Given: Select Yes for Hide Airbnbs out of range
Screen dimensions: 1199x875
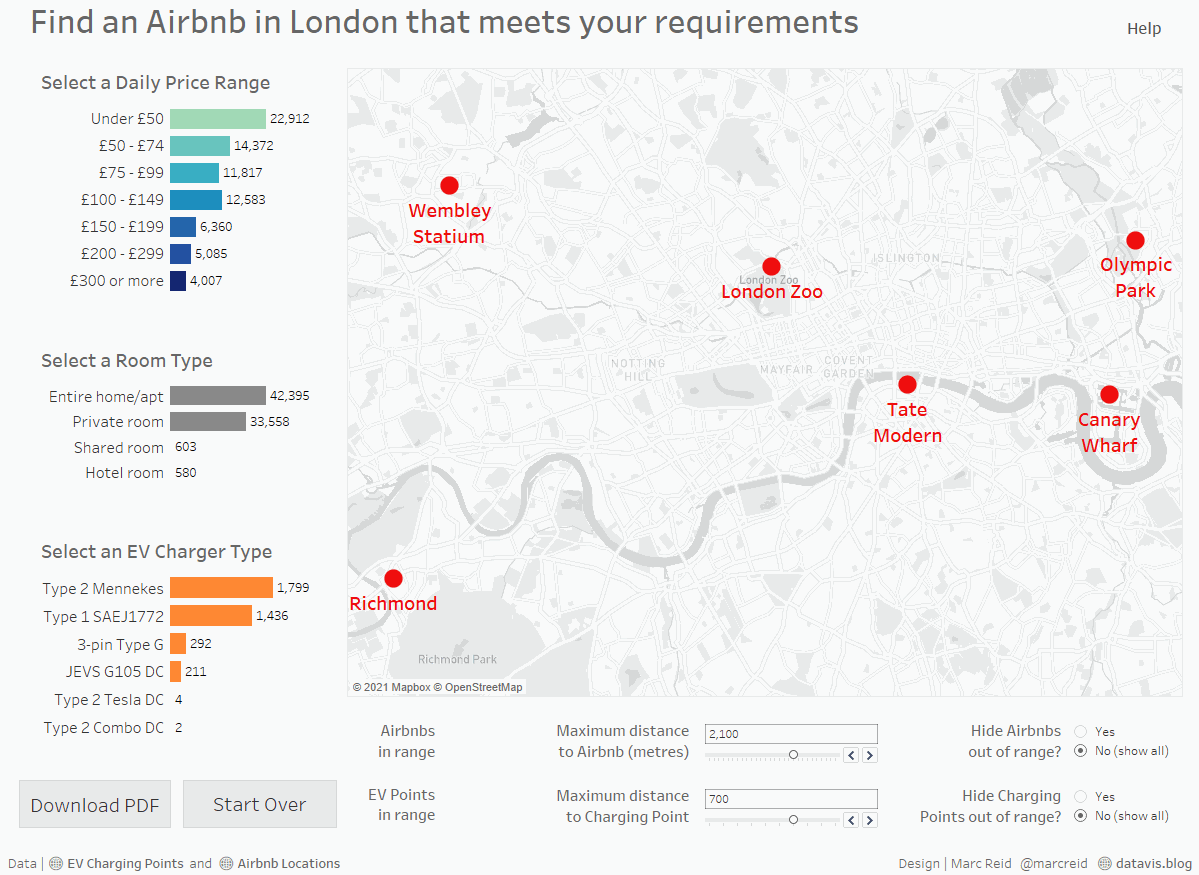Looking at the screenshot, I should pos(1081,732).
